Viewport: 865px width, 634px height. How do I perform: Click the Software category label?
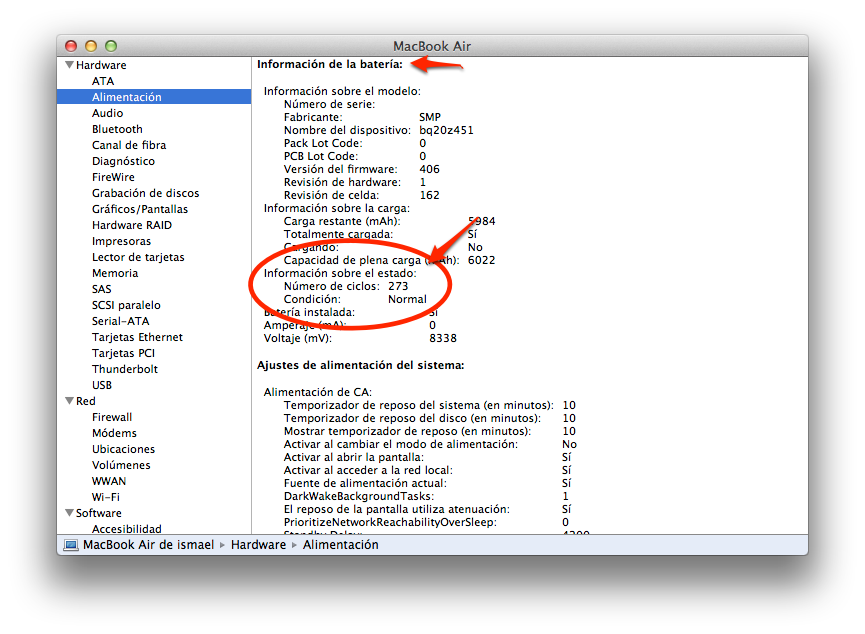[99, 513]
